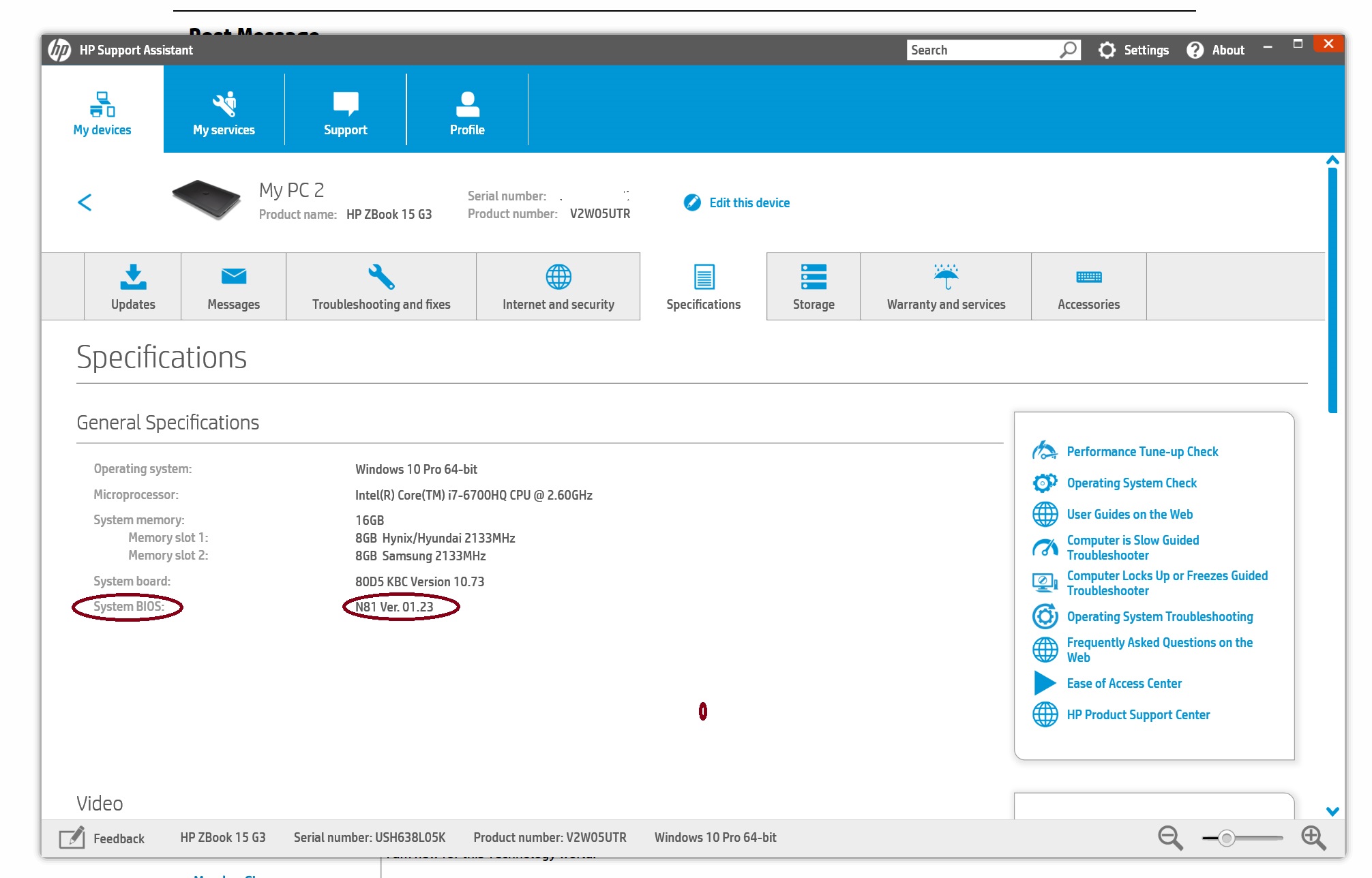Click the N81 Ver. 01.23 BIOS value
The width and height of the screenshot is (1372, 878).
point(394,607)
